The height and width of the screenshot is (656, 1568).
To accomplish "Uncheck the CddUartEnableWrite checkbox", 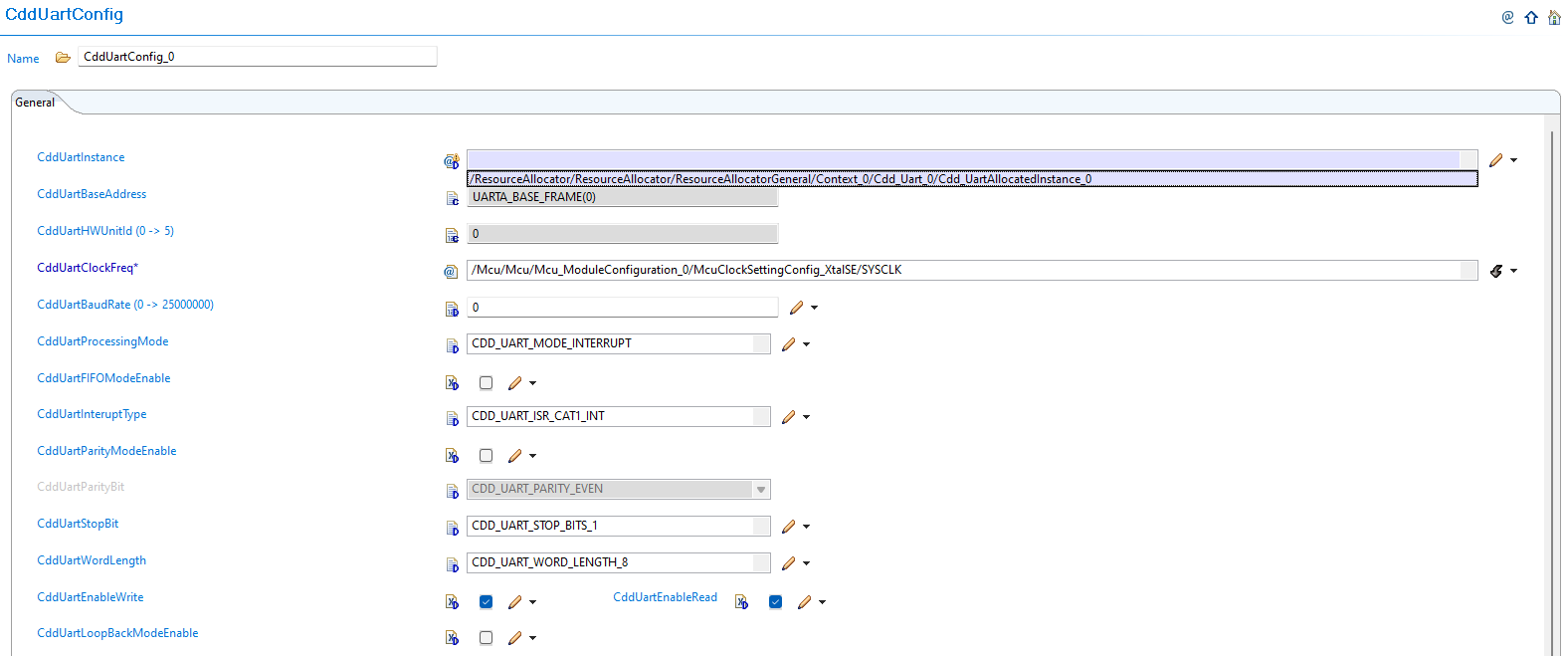I will (x=486, y=602).
